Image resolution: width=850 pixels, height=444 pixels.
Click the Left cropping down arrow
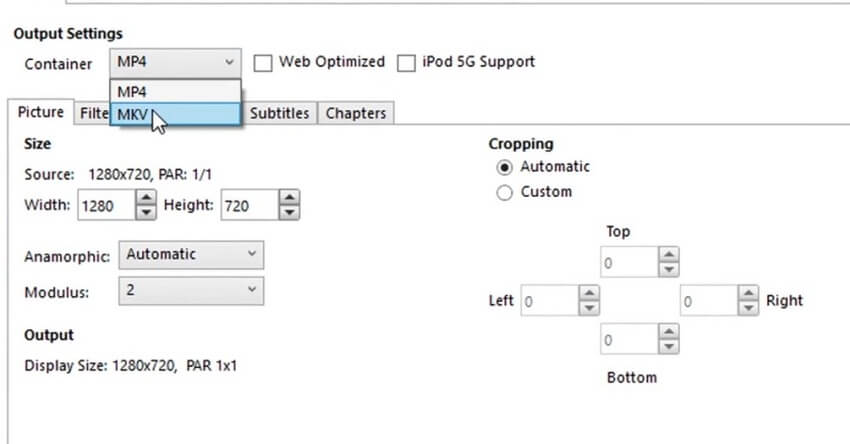(x=589, y=306)
